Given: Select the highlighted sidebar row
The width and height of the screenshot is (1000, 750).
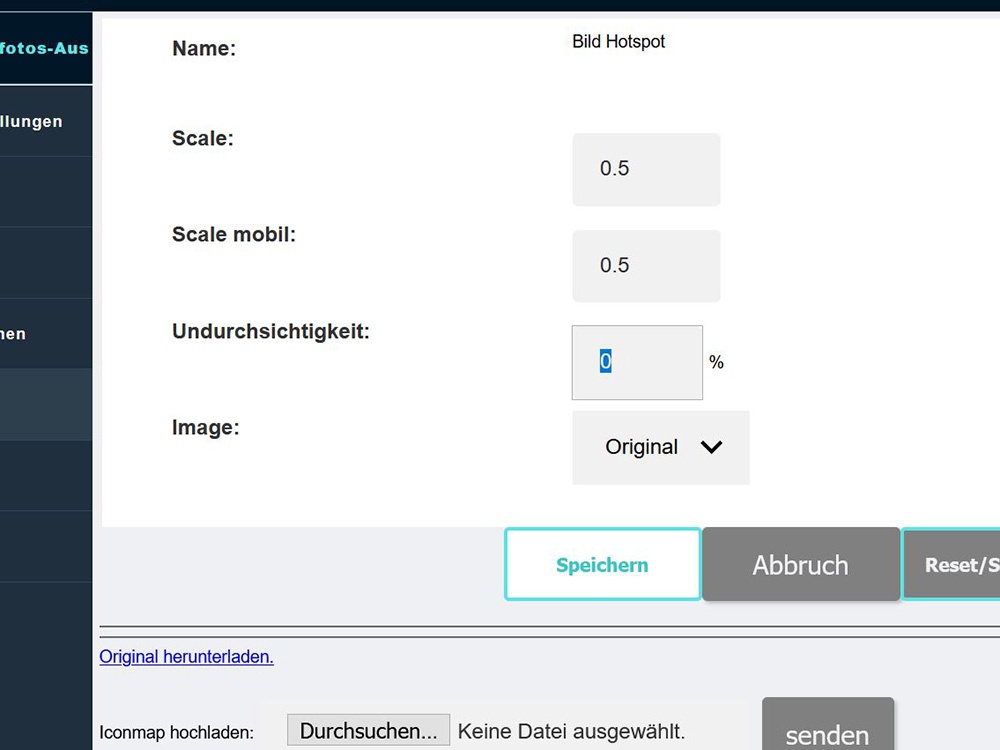Looking at the screenshot, I should pos(45,405).
